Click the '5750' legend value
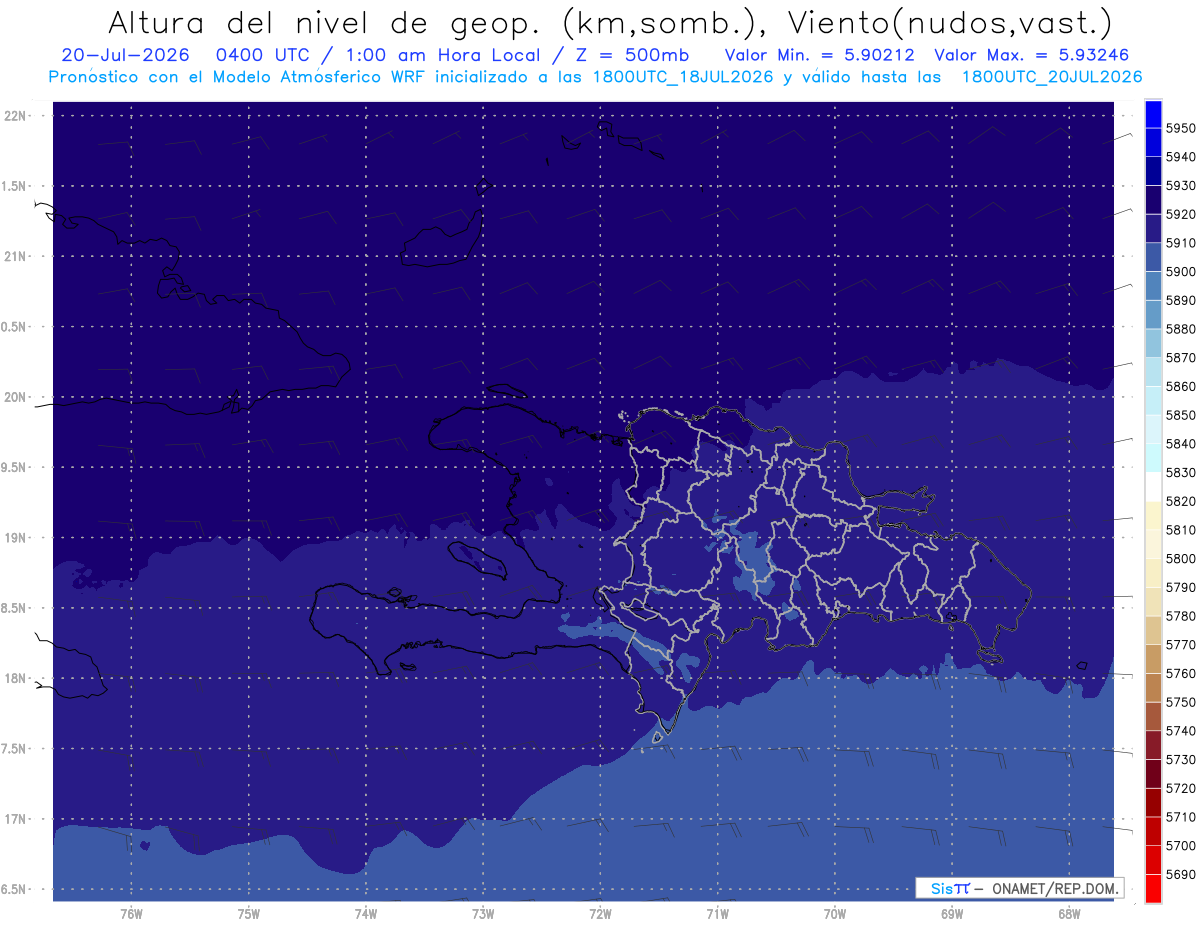Viewport: 1200px width, 927px height. pyautogui.click(x=1181, y=702)
